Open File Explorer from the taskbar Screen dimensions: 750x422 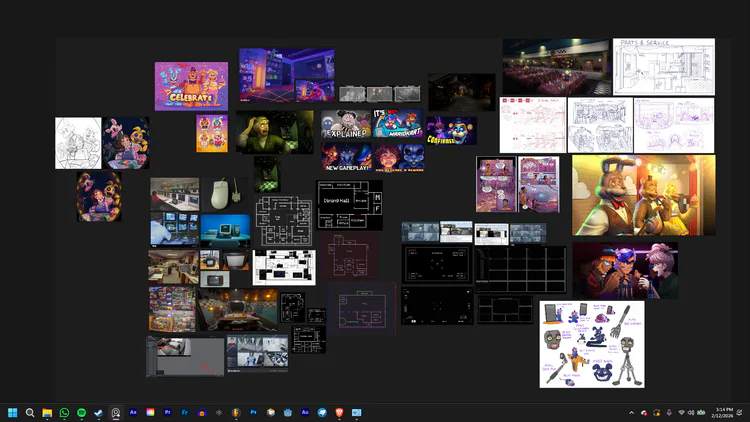[x=47, y=412]
